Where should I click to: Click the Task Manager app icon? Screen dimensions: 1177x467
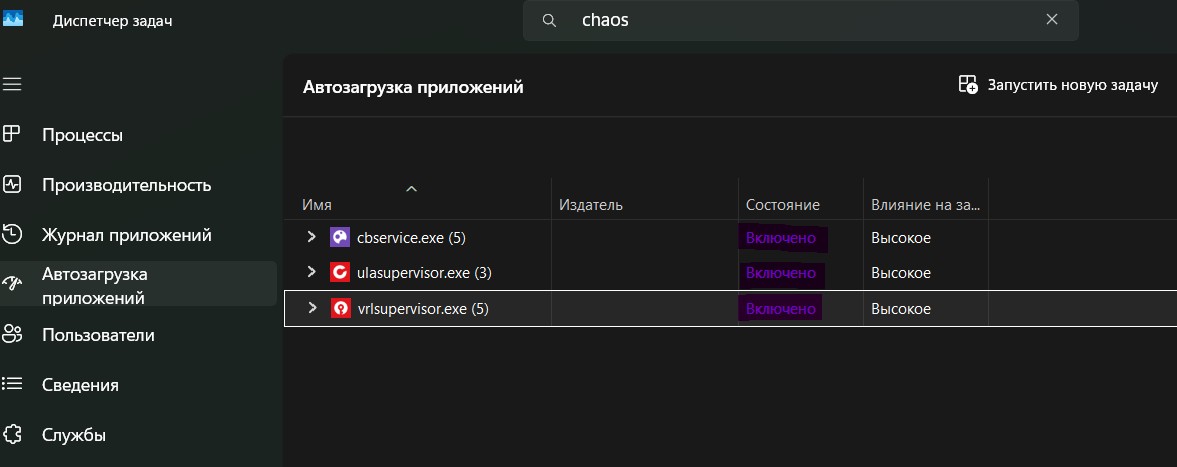click(13, 20)
